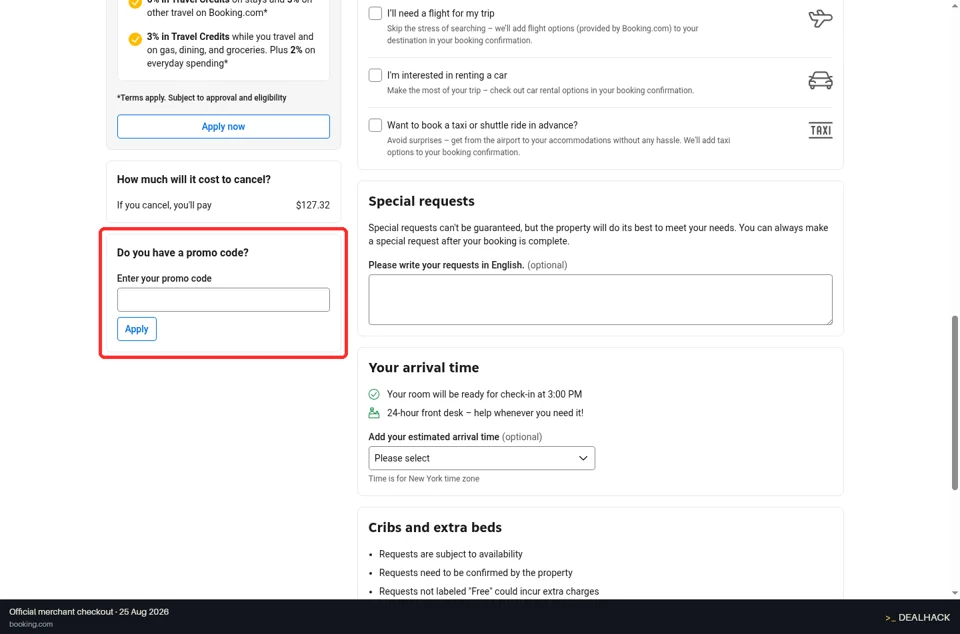960x634 pixels.
Task: Click the airplane flight icon
Action: pyautogui.click(x=820, y=18)
